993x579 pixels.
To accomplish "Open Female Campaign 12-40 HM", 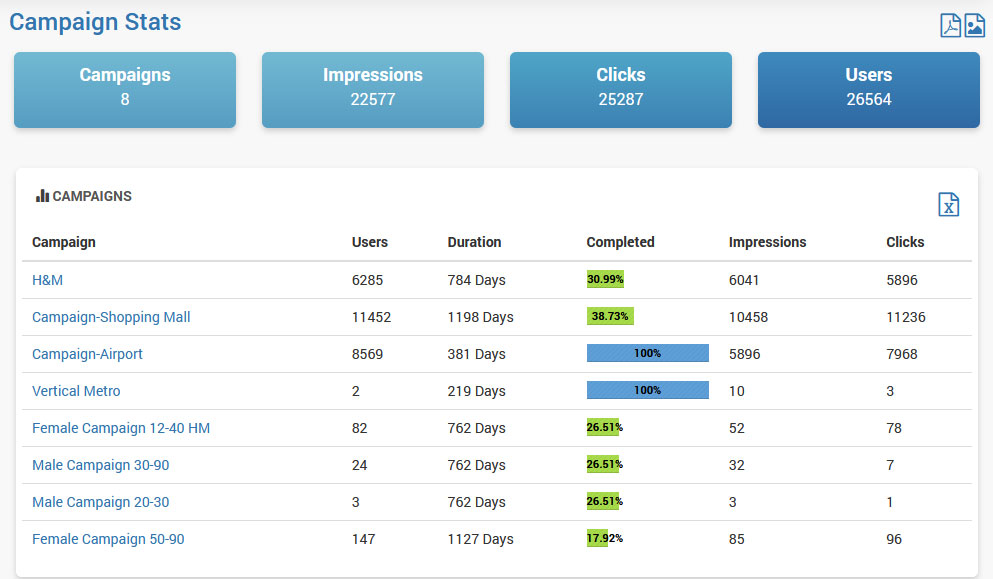I will 121,428.
